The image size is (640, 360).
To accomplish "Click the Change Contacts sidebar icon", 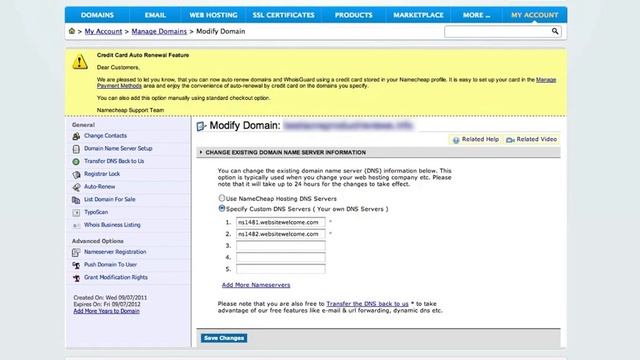I will tap(76, 136).
